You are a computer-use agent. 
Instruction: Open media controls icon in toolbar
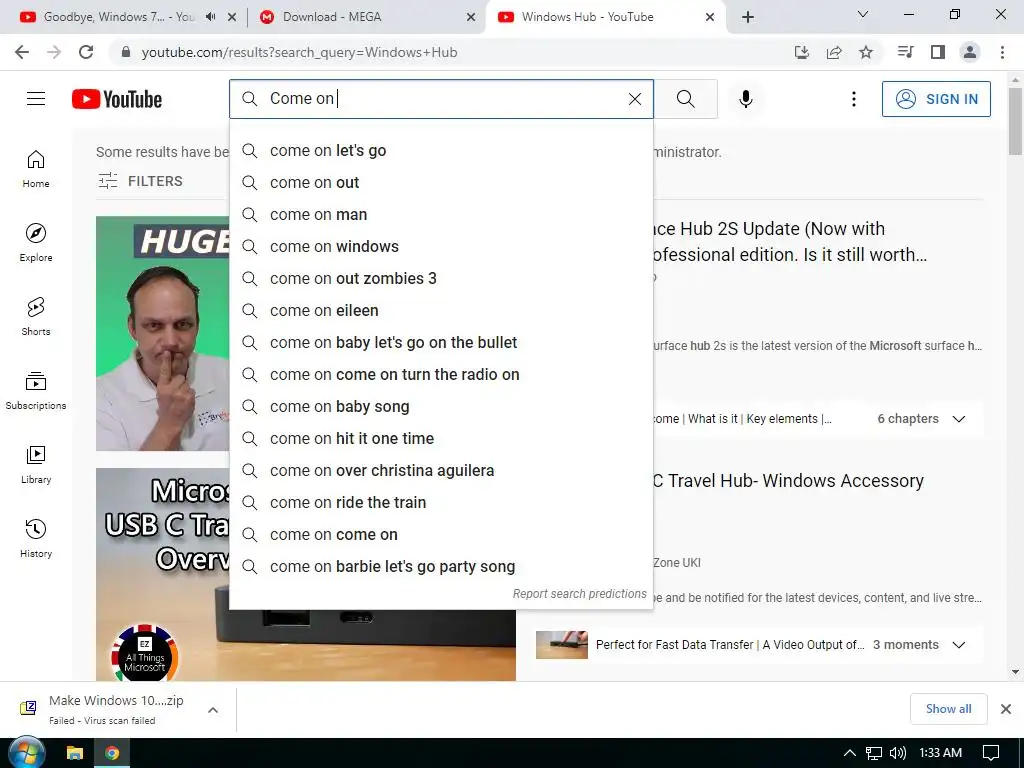pyautogui.click(x=905, y=52)
